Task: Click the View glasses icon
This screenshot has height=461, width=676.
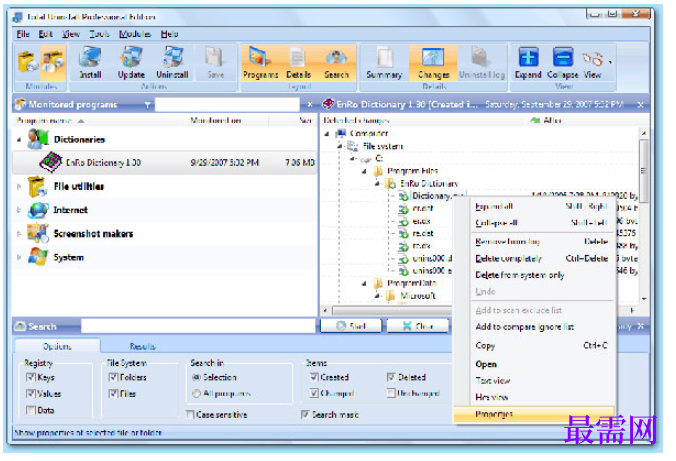Action: point(592,58)
